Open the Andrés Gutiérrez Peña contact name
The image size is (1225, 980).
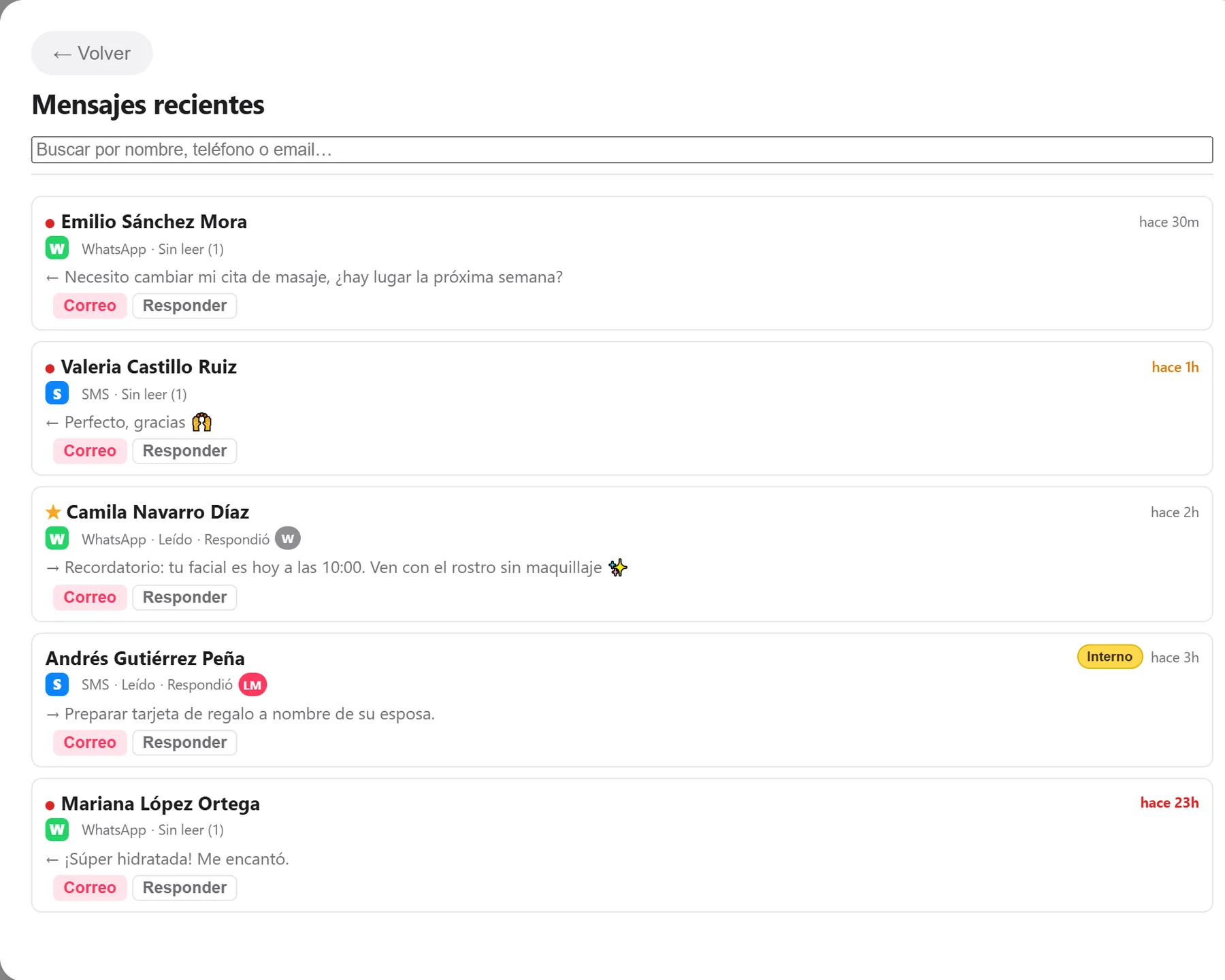tap(145, 658)
